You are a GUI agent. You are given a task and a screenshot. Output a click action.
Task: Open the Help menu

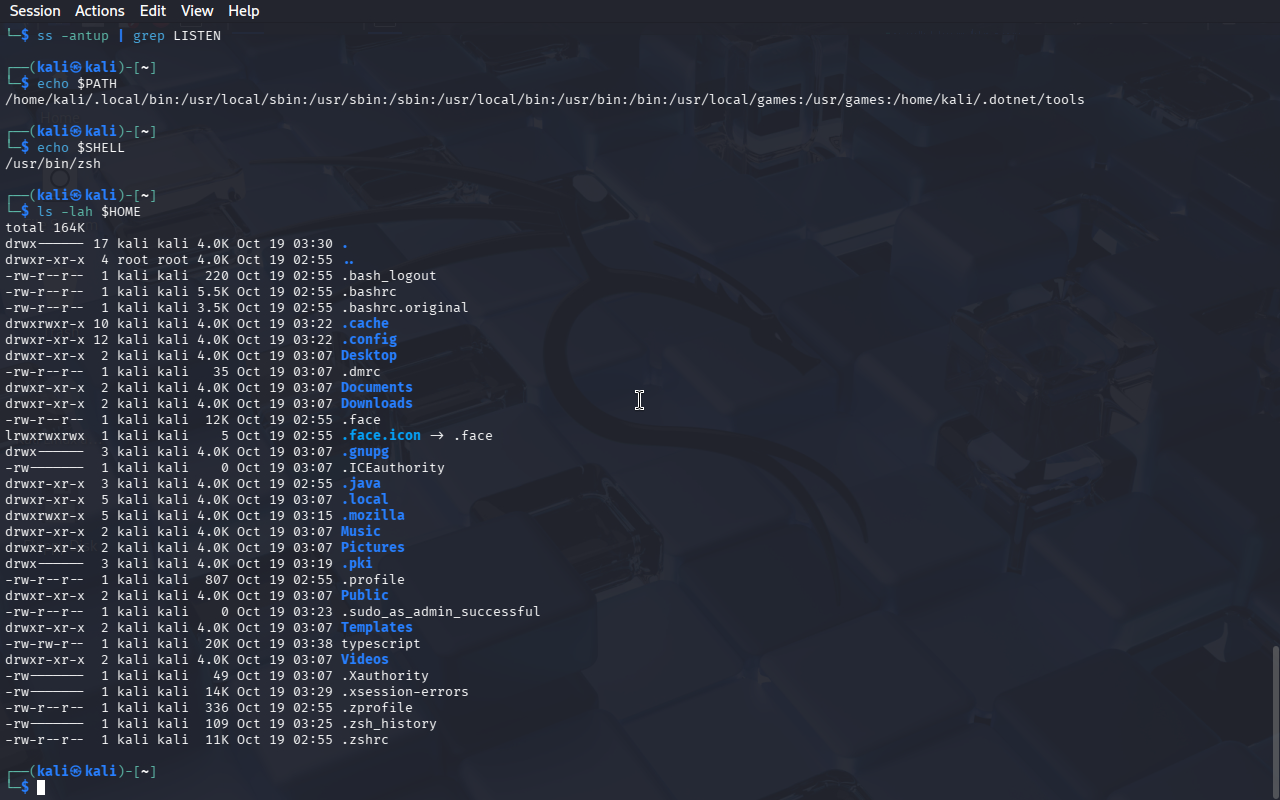tap(243, 11)
